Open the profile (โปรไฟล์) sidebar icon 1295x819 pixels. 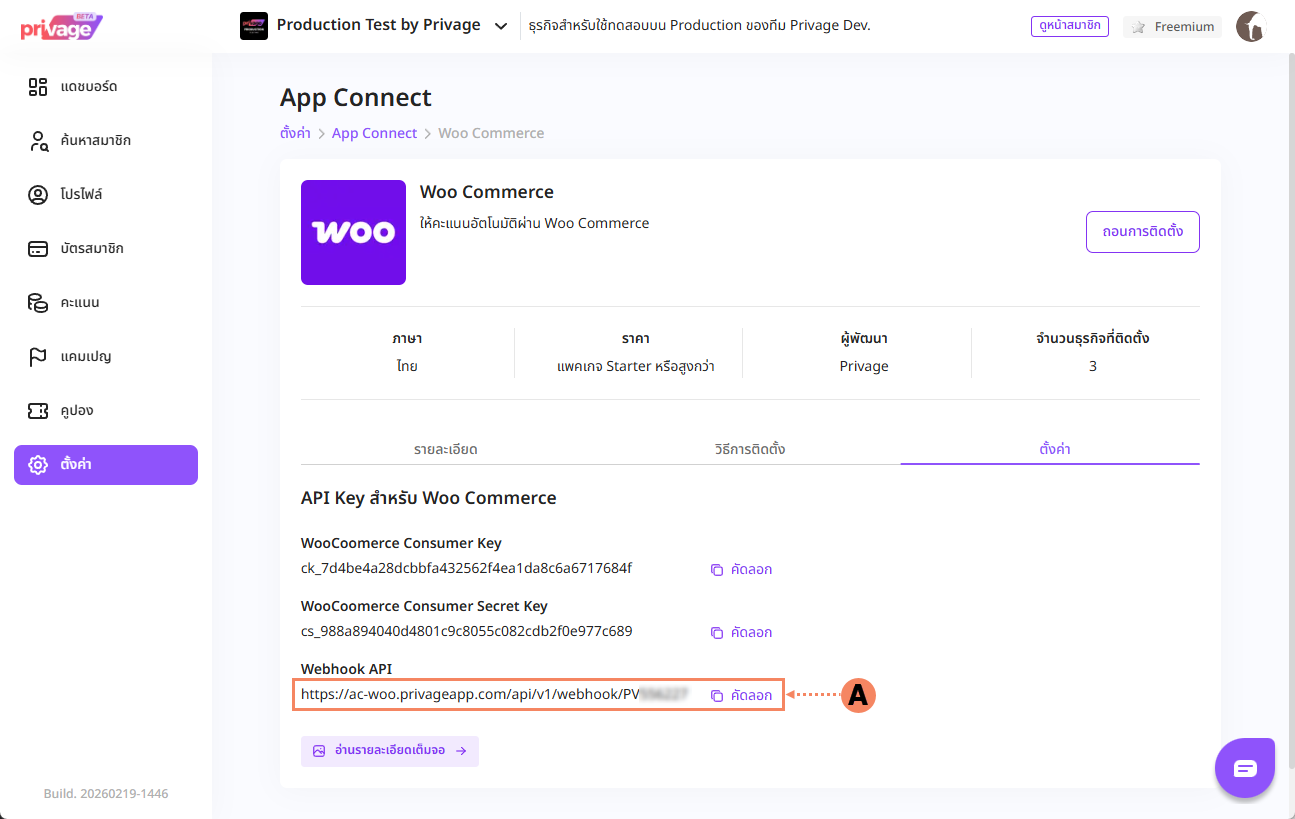(x=38, y=195)
